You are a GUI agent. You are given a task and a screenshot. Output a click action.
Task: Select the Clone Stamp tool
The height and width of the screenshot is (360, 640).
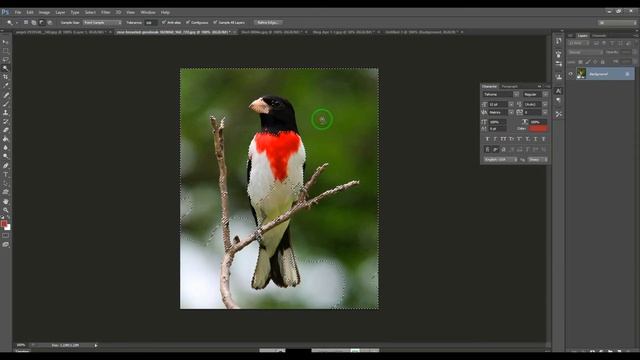5,113
